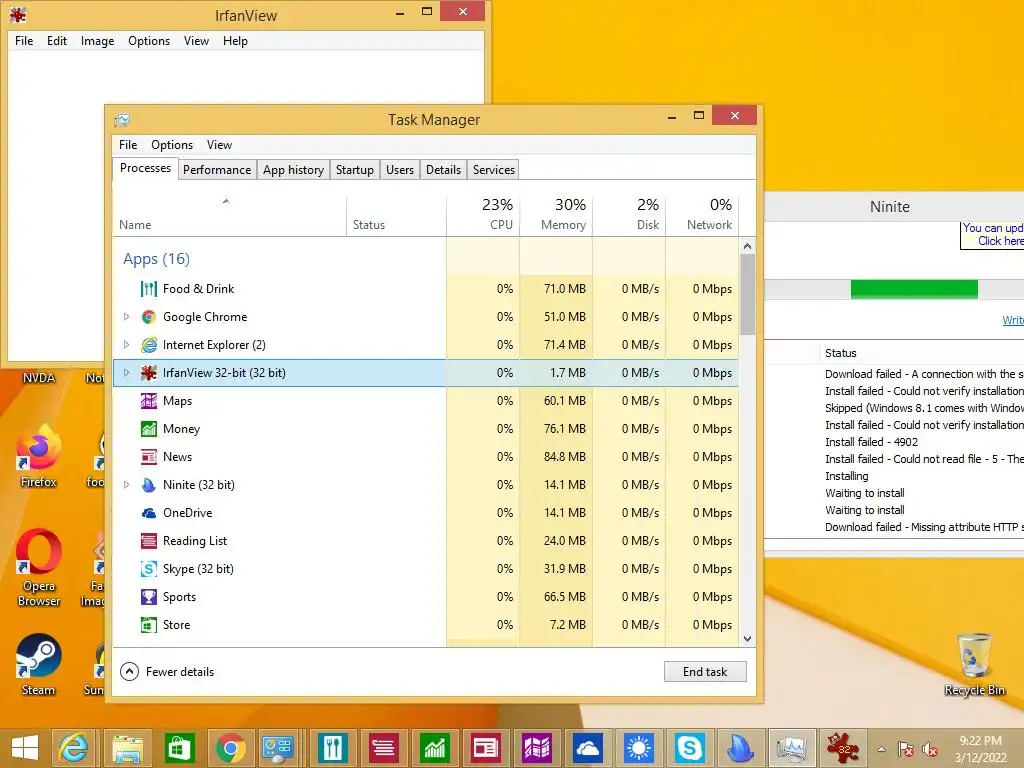
Task: Click the "Install failed - 4902" status in Ninite
Action: tap(871, 442)
